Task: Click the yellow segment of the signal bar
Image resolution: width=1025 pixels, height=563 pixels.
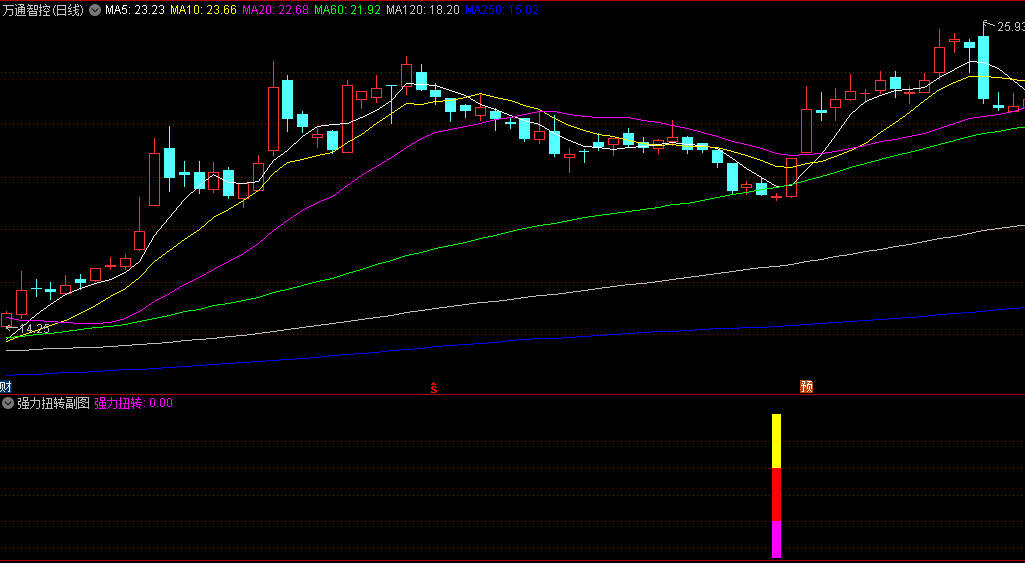Action: (777, 441)
